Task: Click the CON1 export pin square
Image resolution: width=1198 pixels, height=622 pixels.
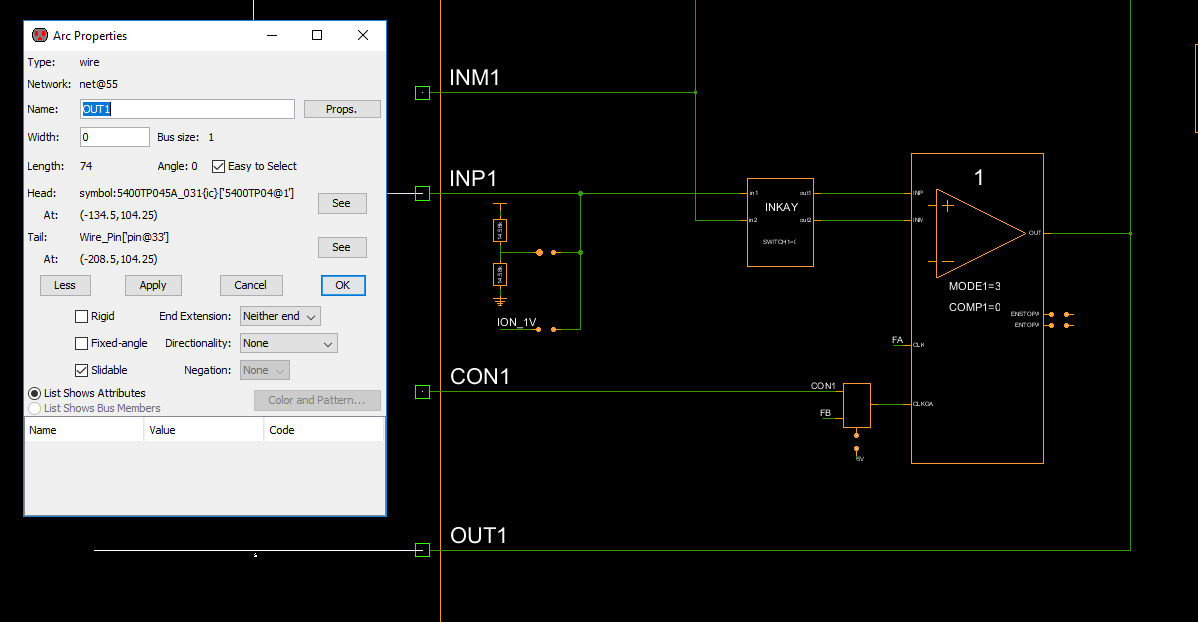Action: (x=423, y=392)
